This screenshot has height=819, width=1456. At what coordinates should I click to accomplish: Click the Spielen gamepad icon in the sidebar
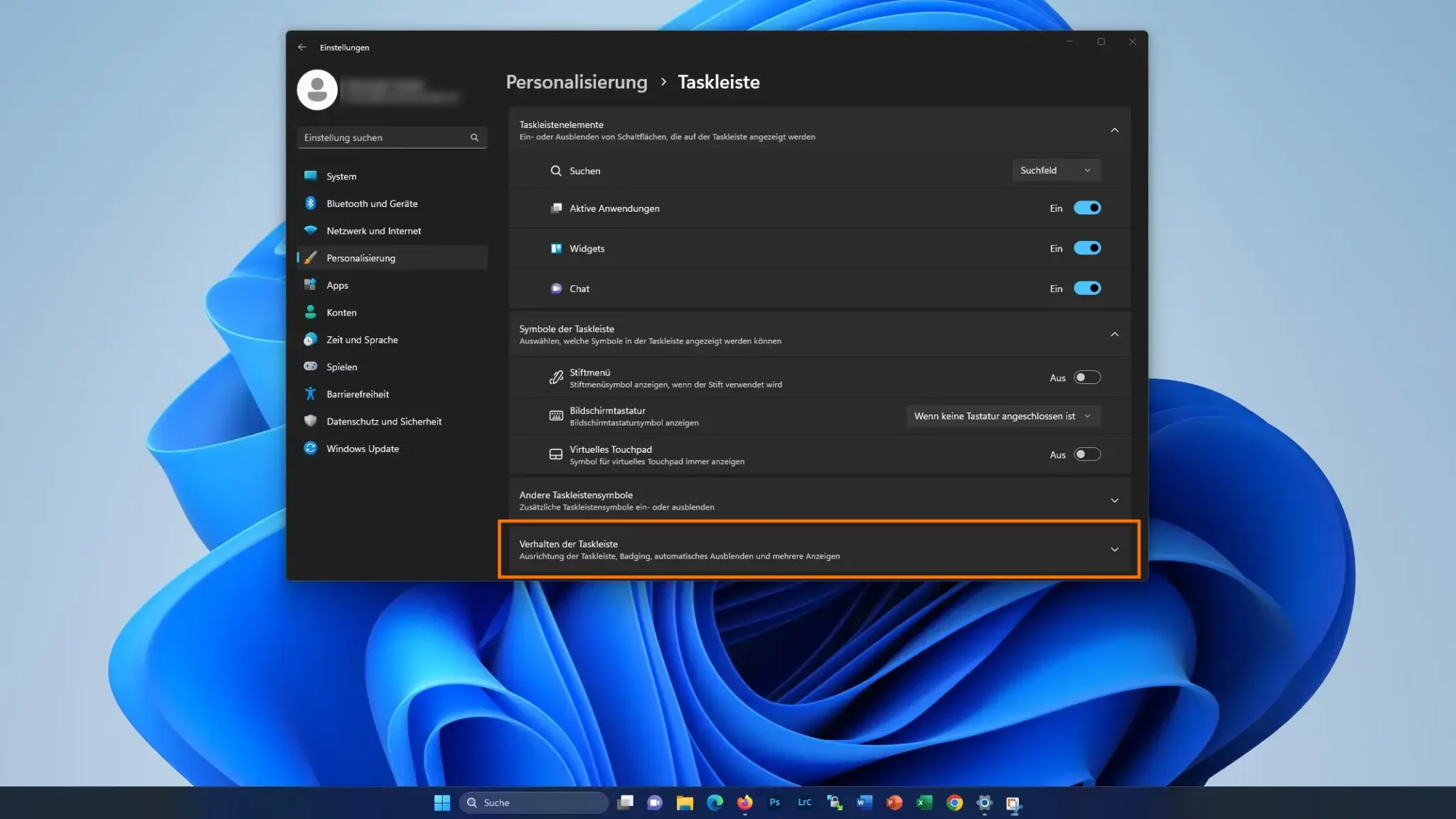coord(311,366)
